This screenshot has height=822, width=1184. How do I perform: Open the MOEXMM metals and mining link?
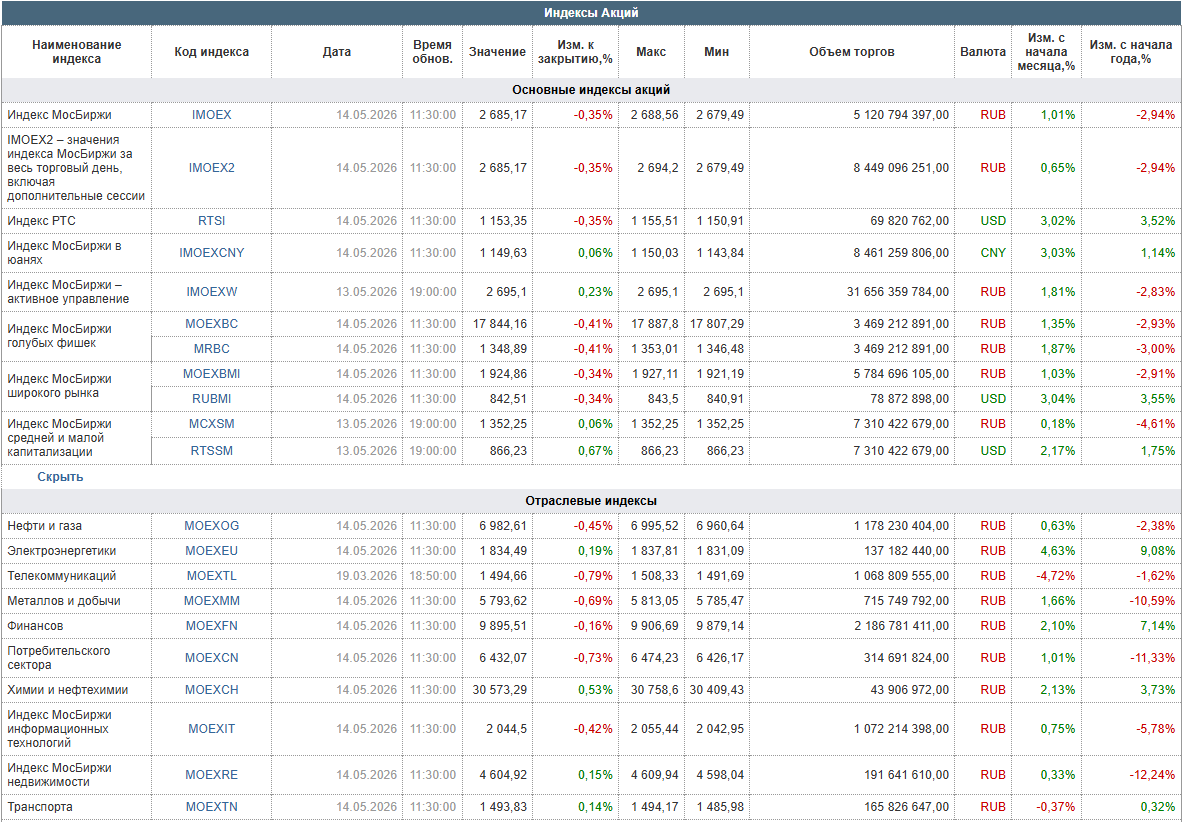click(211, 601)
